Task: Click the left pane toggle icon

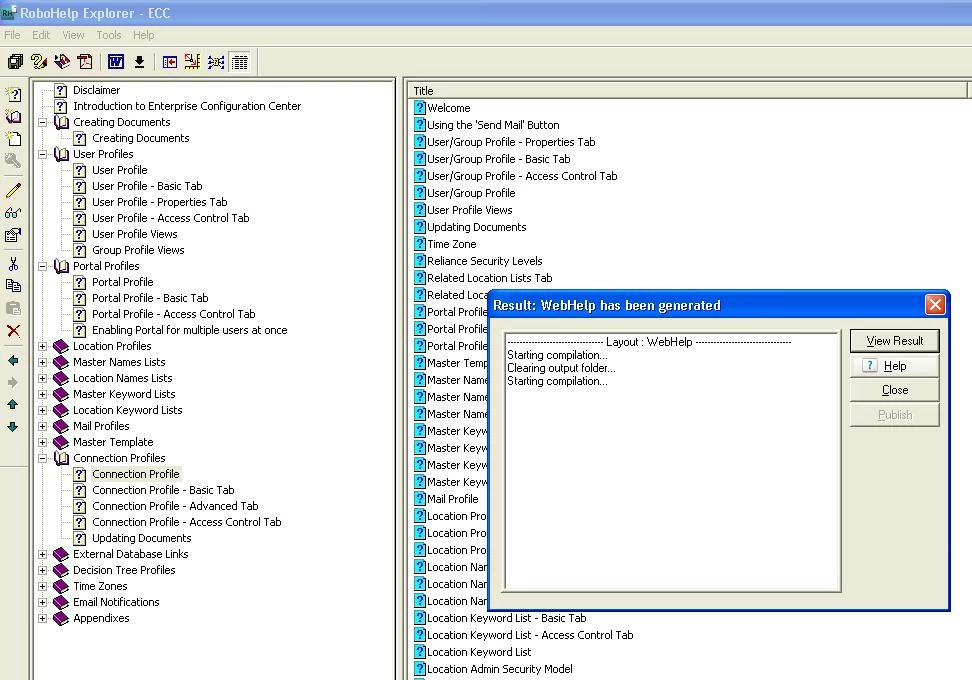Action: click(x=169, y=62)
